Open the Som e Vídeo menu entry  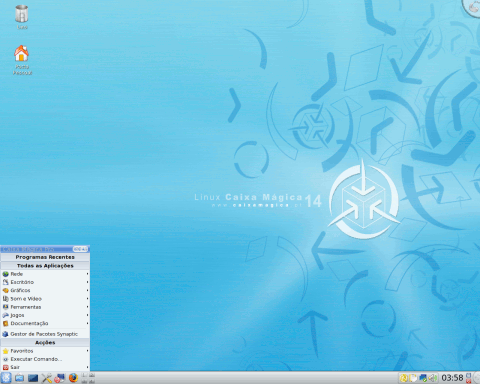coord(45,299)
